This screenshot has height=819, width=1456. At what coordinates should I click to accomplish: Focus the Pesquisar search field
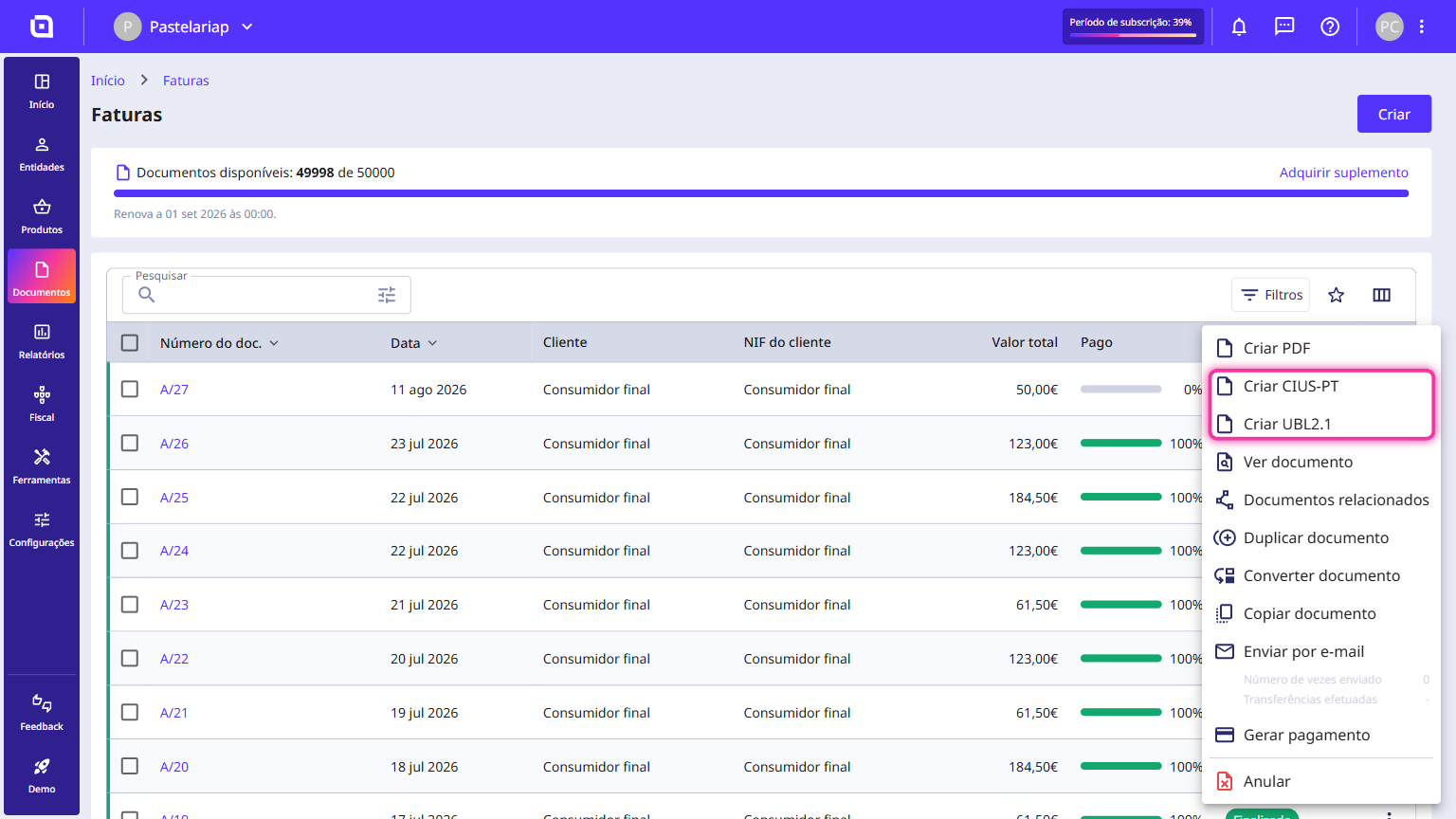pyautogui.click(x=266, y=295)
